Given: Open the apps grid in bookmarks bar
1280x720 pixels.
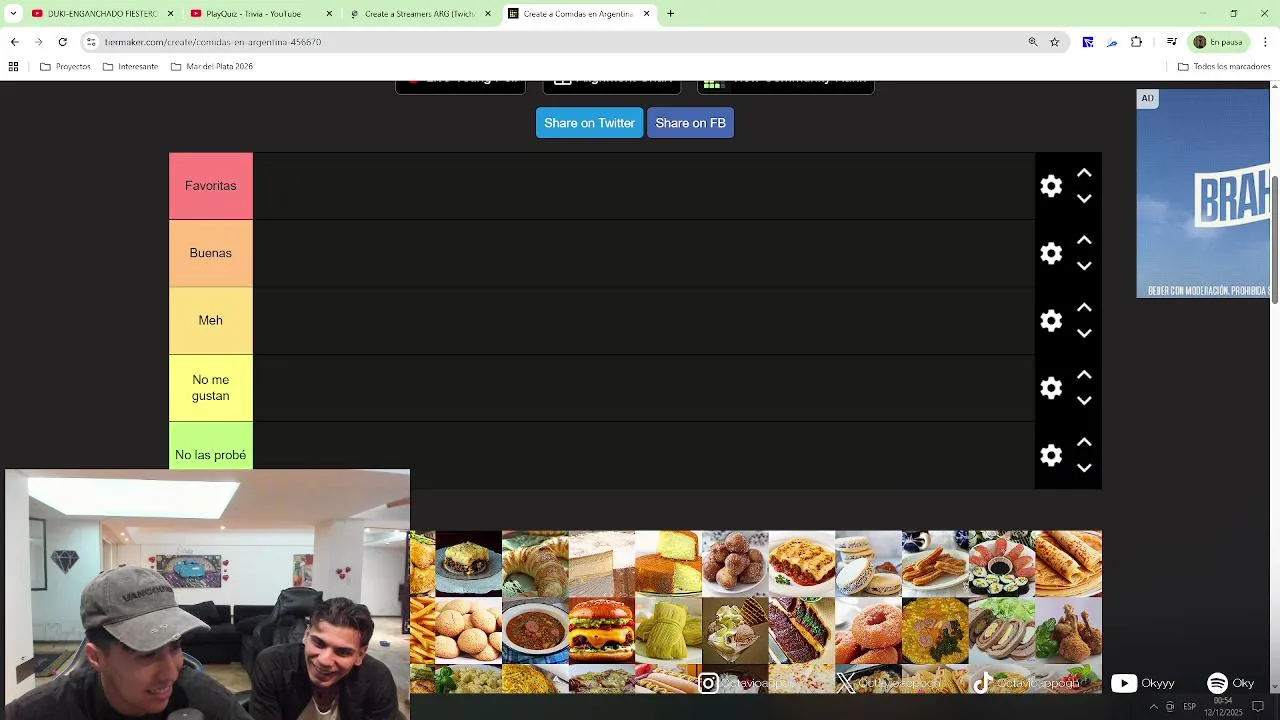Looking at the screenshot, I should [x=13, y=67].
